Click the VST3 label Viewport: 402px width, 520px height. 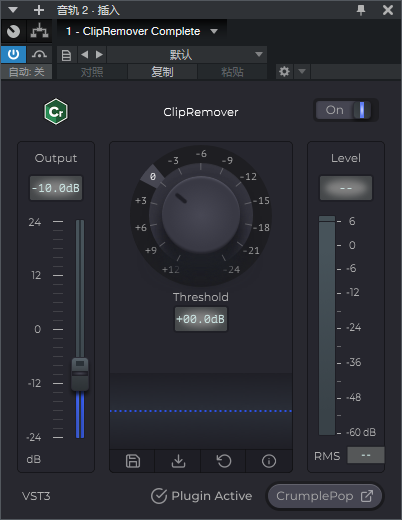(36, 496)
